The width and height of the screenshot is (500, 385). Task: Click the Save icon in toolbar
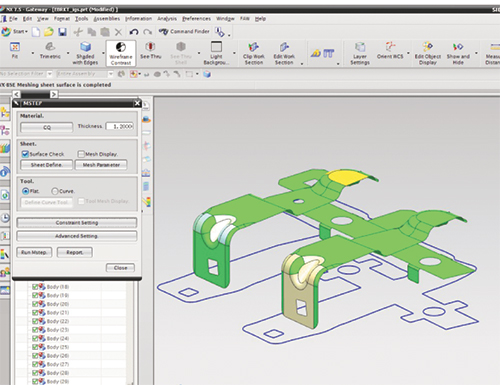(x=62, y=32)
